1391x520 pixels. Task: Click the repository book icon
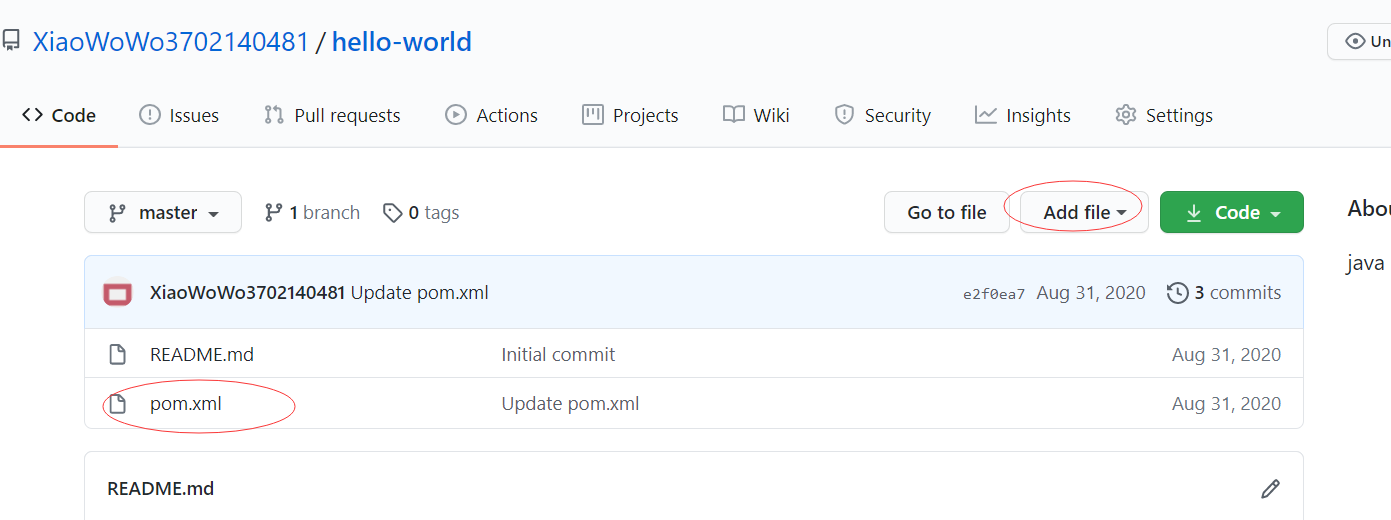pyautogui.click(x=11, y=42)
